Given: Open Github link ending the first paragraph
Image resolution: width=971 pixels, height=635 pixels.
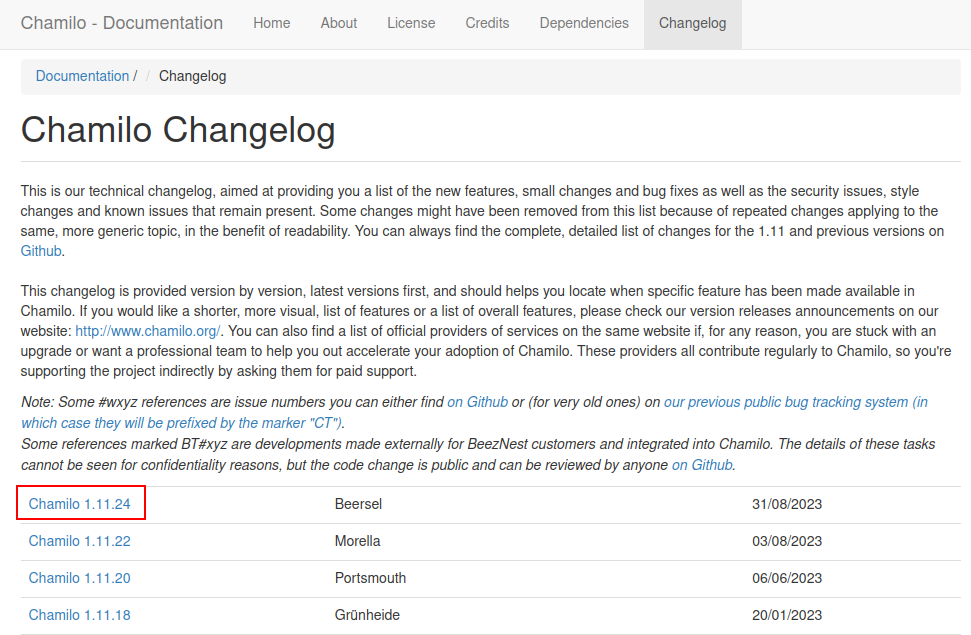Looking at the screenshot, I should (42, 251).
